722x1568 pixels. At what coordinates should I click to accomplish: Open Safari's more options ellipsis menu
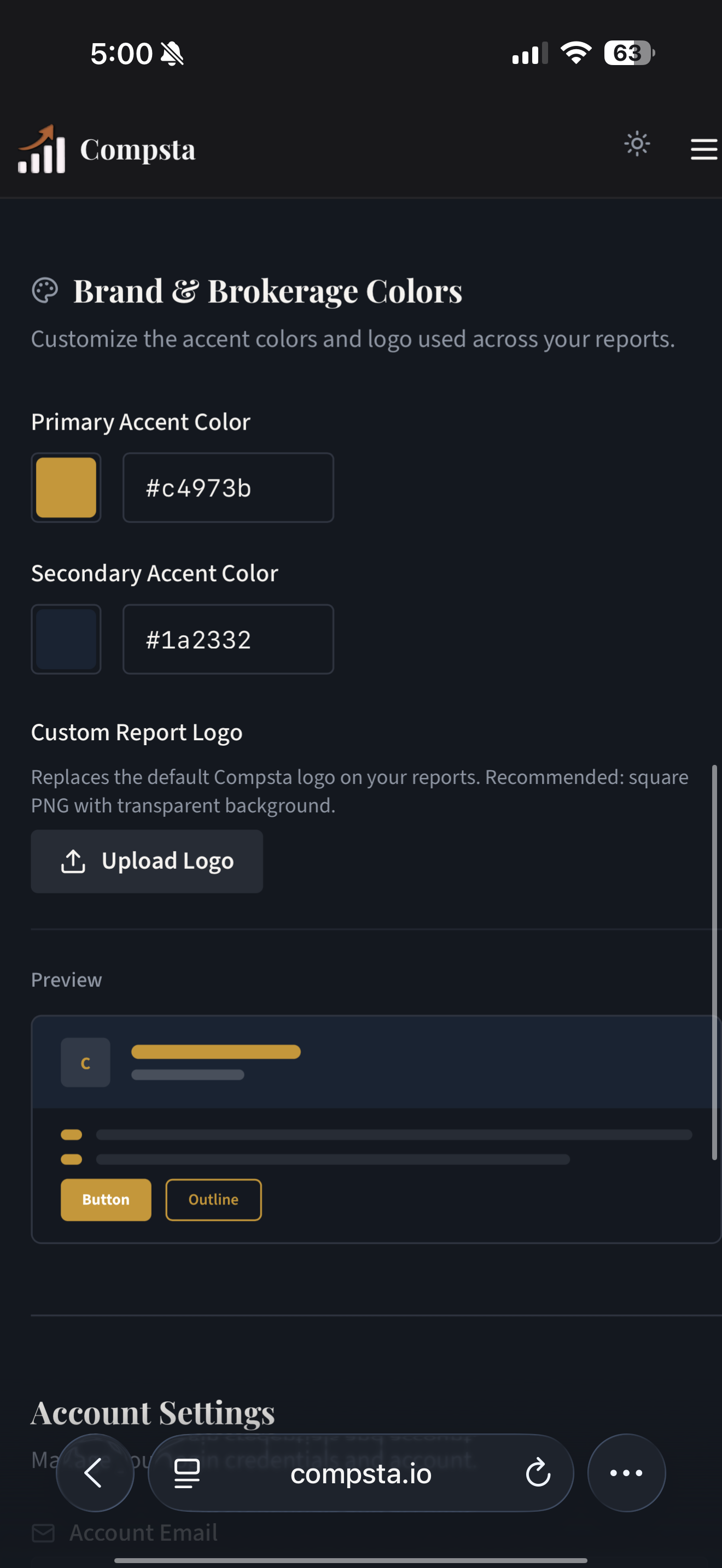point(626,1473)
